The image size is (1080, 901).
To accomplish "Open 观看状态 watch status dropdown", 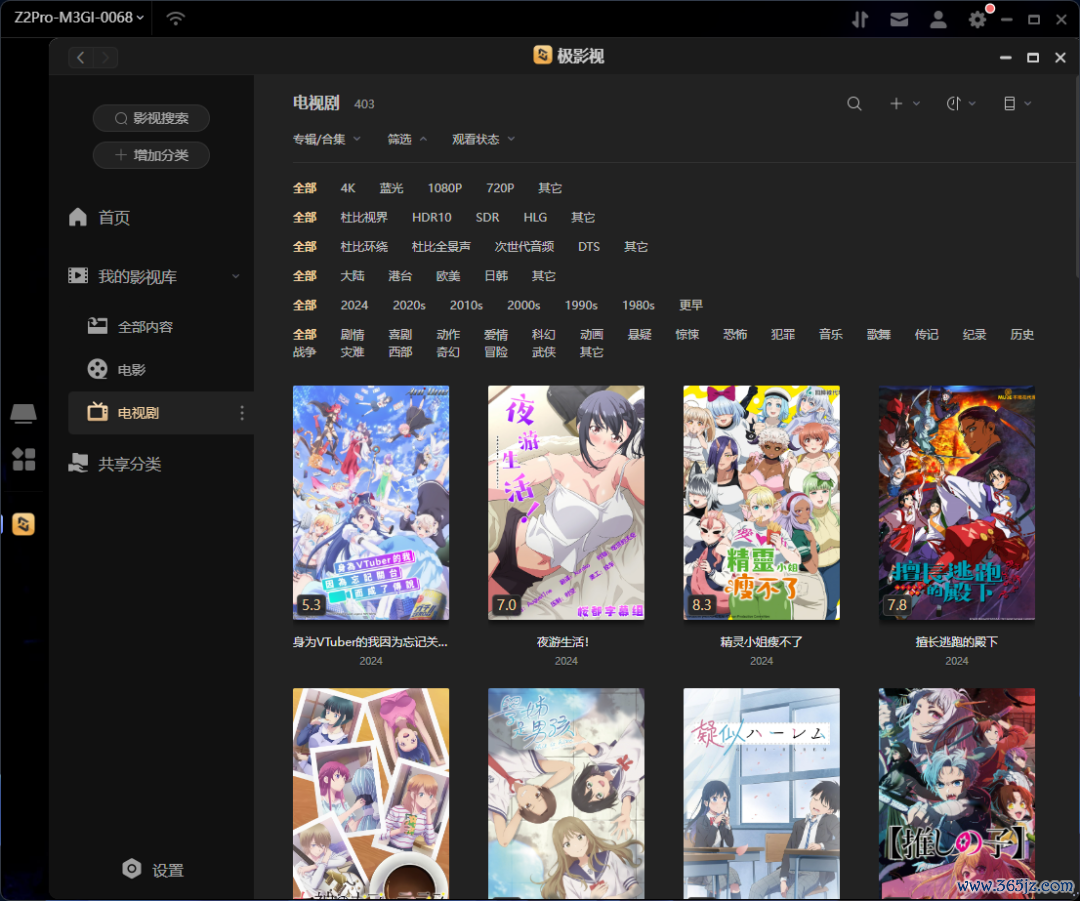I will point(484,139).
